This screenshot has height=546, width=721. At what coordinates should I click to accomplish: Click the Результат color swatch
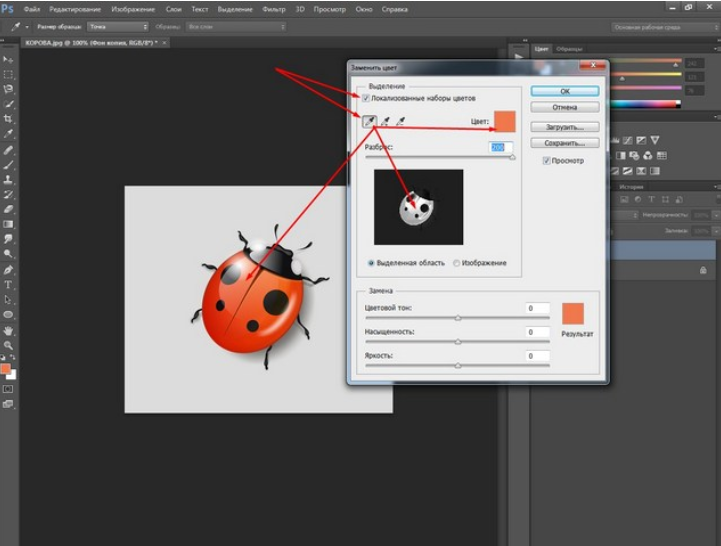click(572, 314)
